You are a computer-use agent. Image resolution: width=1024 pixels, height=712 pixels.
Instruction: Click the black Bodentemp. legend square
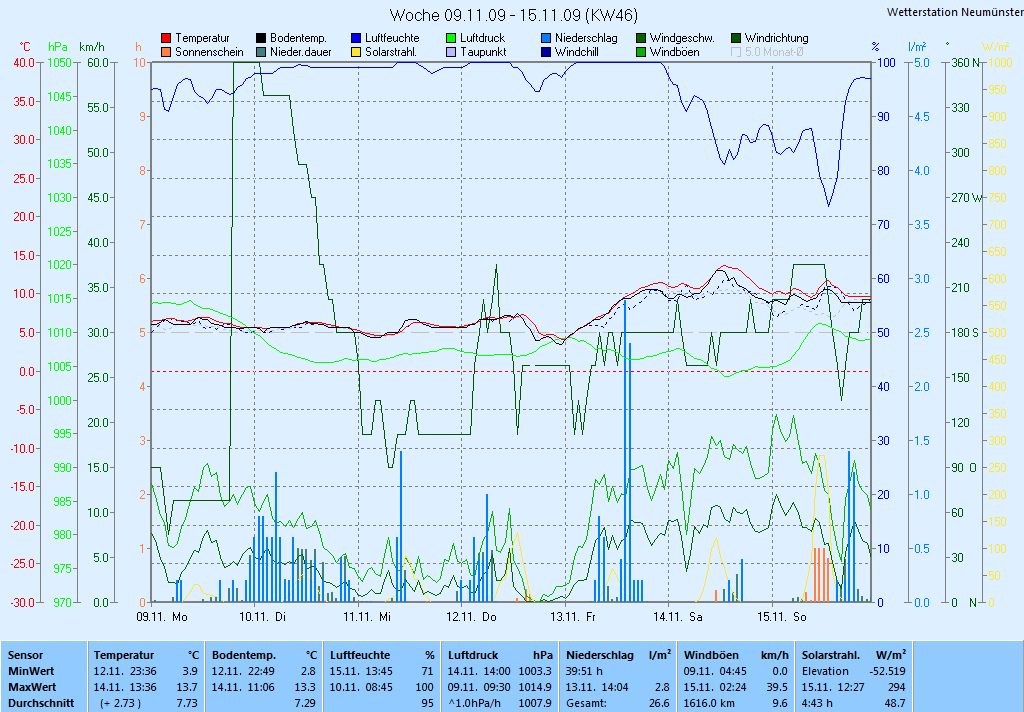[x=261, y=38]
